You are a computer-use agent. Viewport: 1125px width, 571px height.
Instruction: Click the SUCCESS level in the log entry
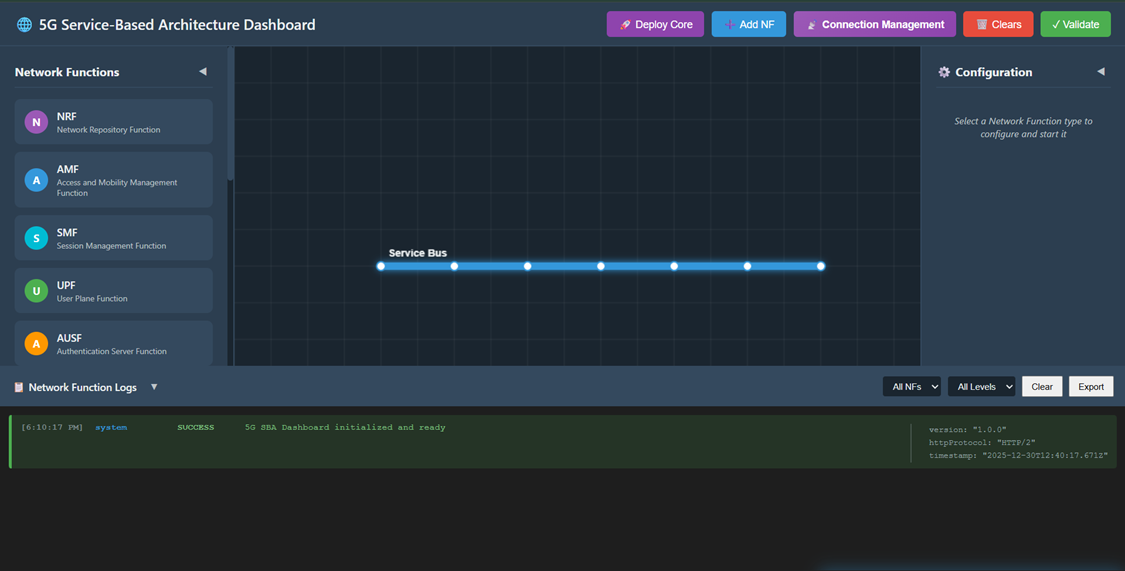point(196,428)
